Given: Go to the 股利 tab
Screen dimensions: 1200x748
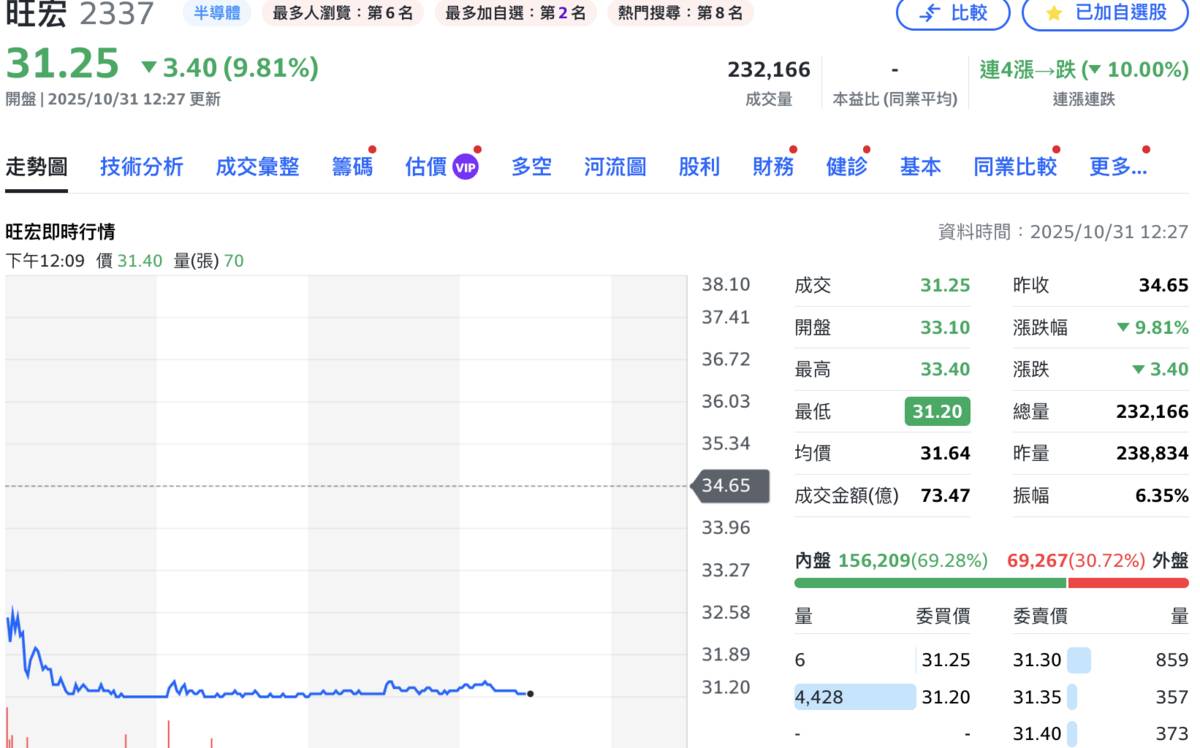Looking at the screenshot, I should [699, 167].
